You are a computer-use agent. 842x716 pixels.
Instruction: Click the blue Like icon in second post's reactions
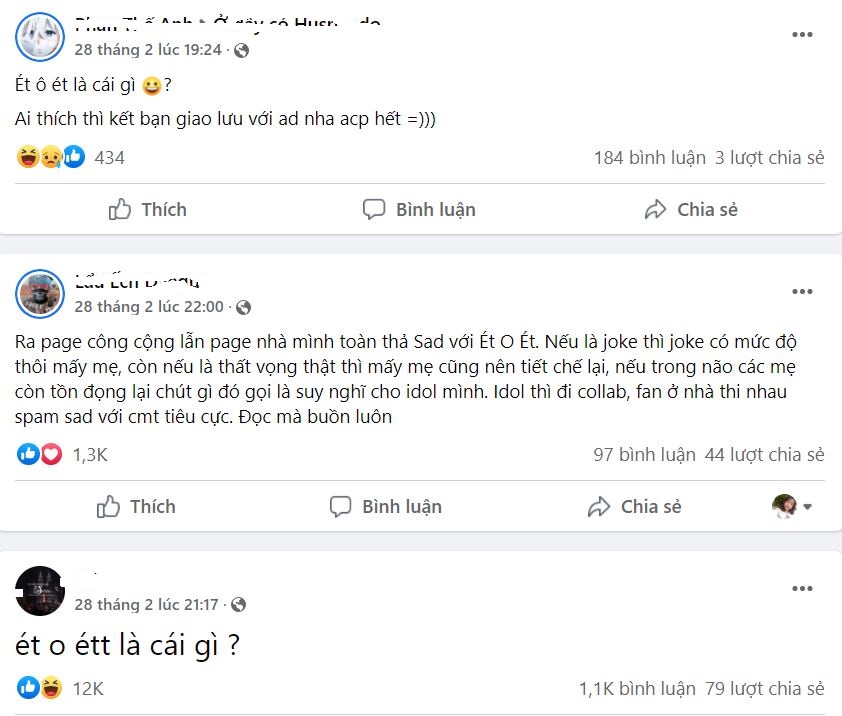pyautogui.click(x=26, y=455)
